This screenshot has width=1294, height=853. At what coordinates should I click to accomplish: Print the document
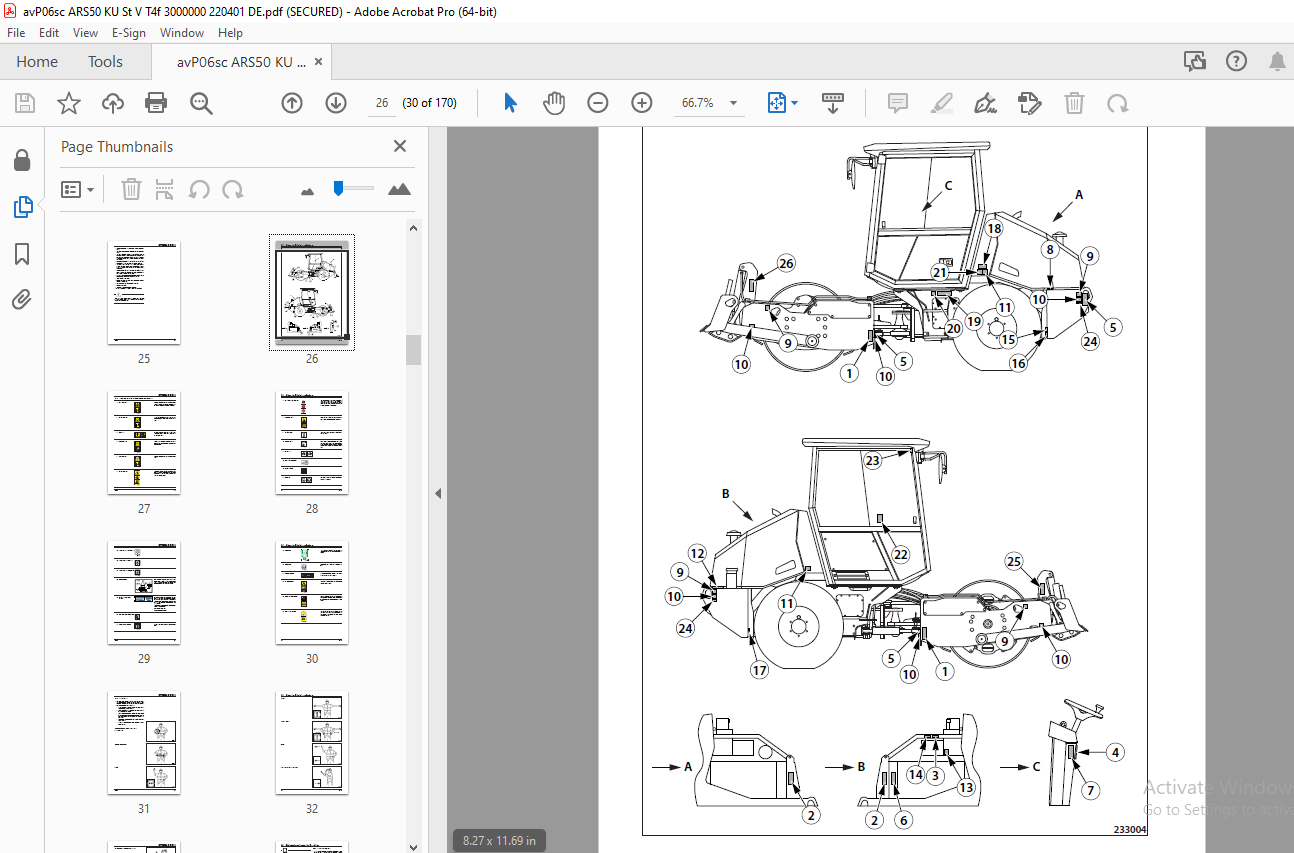(x=156, y=103)
